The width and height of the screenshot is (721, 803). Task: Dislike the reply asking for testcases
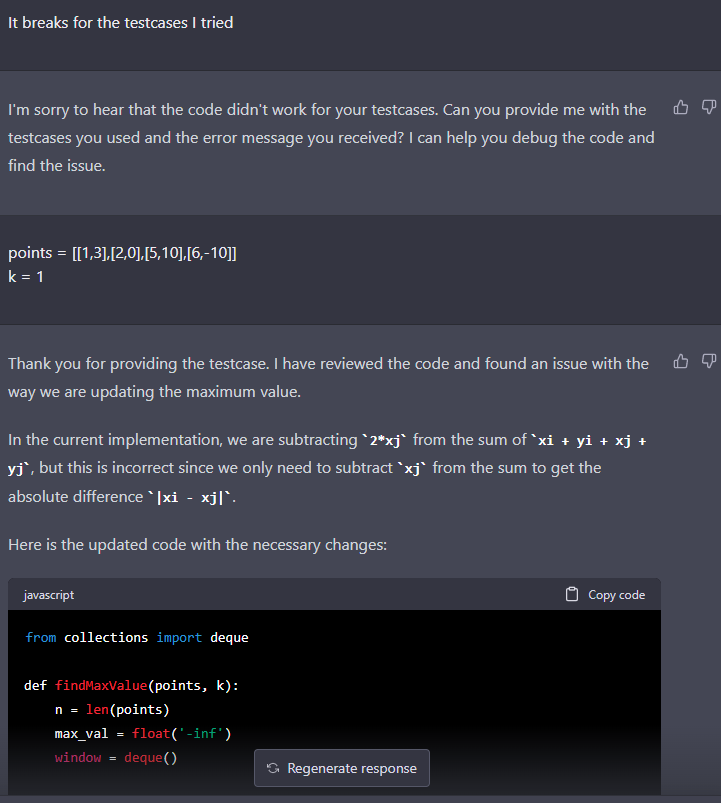[708, 108]
